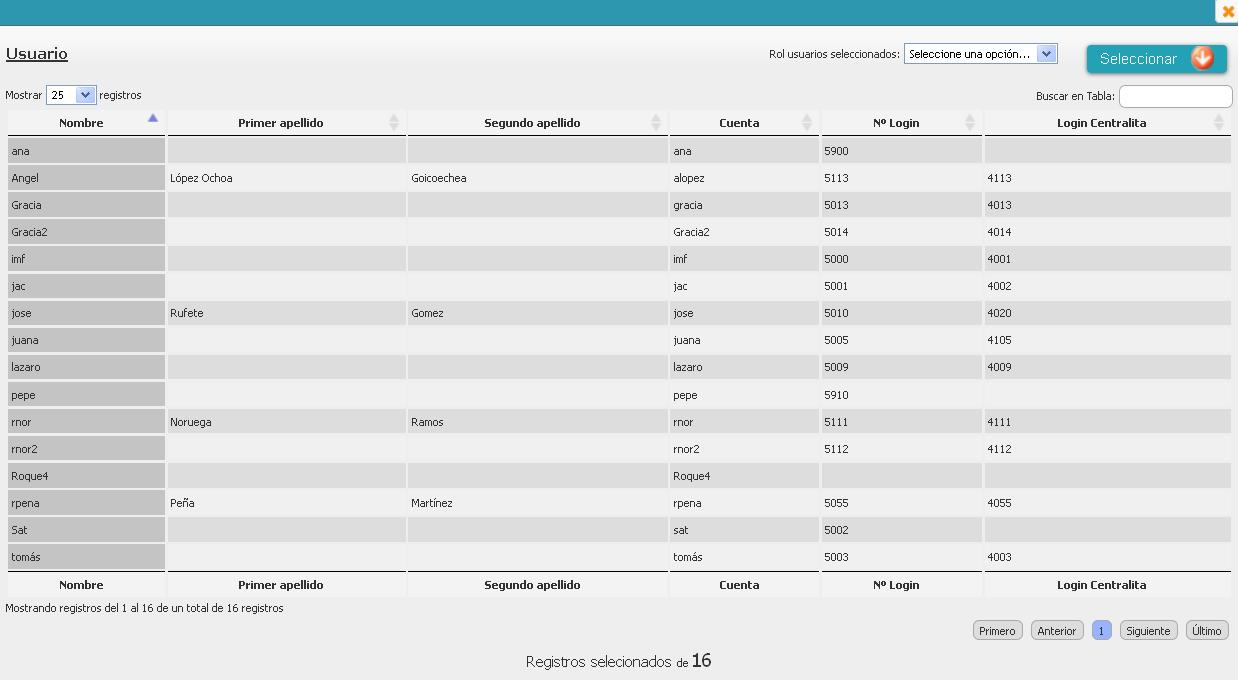Viewport: 1238px width, 680px height.
Task: Select the imf name cell
Action: tap(86, 259)
